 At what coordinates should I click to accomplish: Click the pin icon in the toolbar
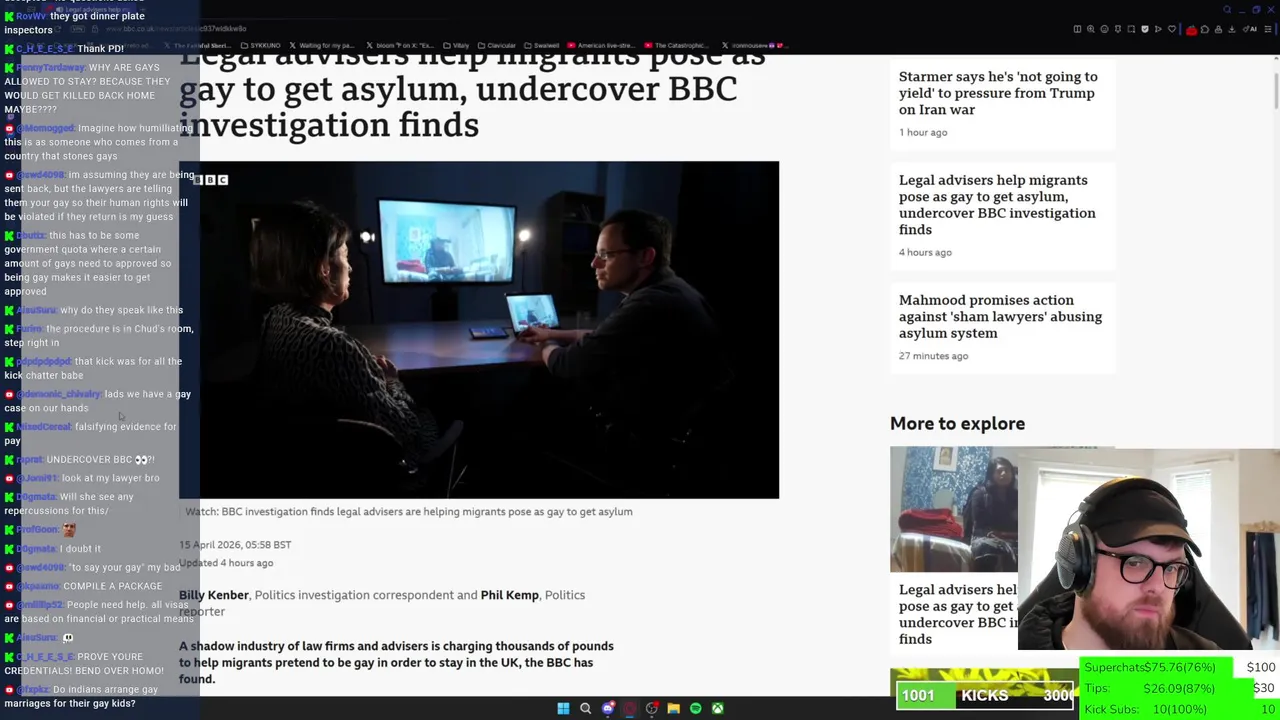1118,29
